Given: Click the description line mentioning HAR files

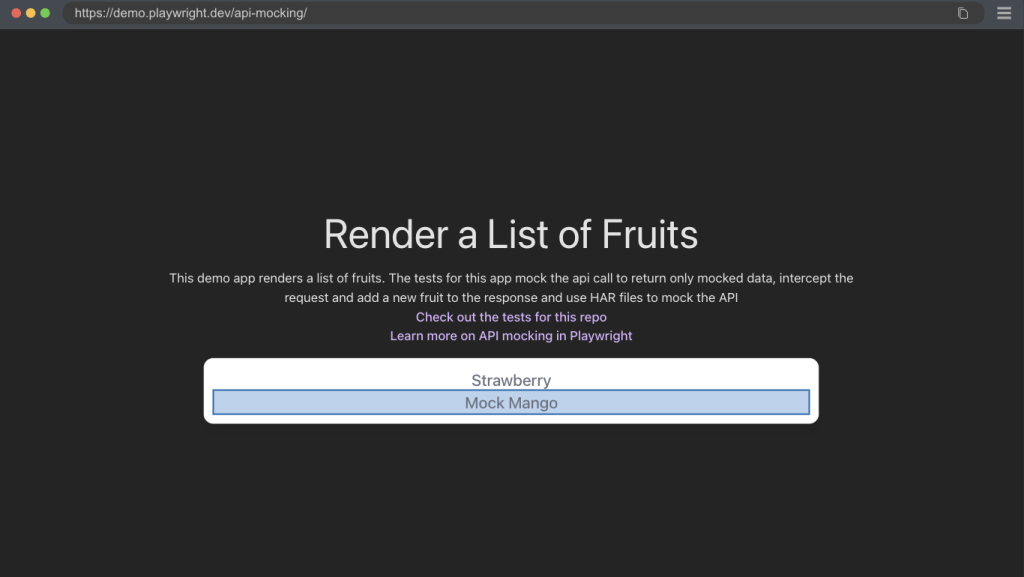Looking at the screenshot, I should [511, 298].
